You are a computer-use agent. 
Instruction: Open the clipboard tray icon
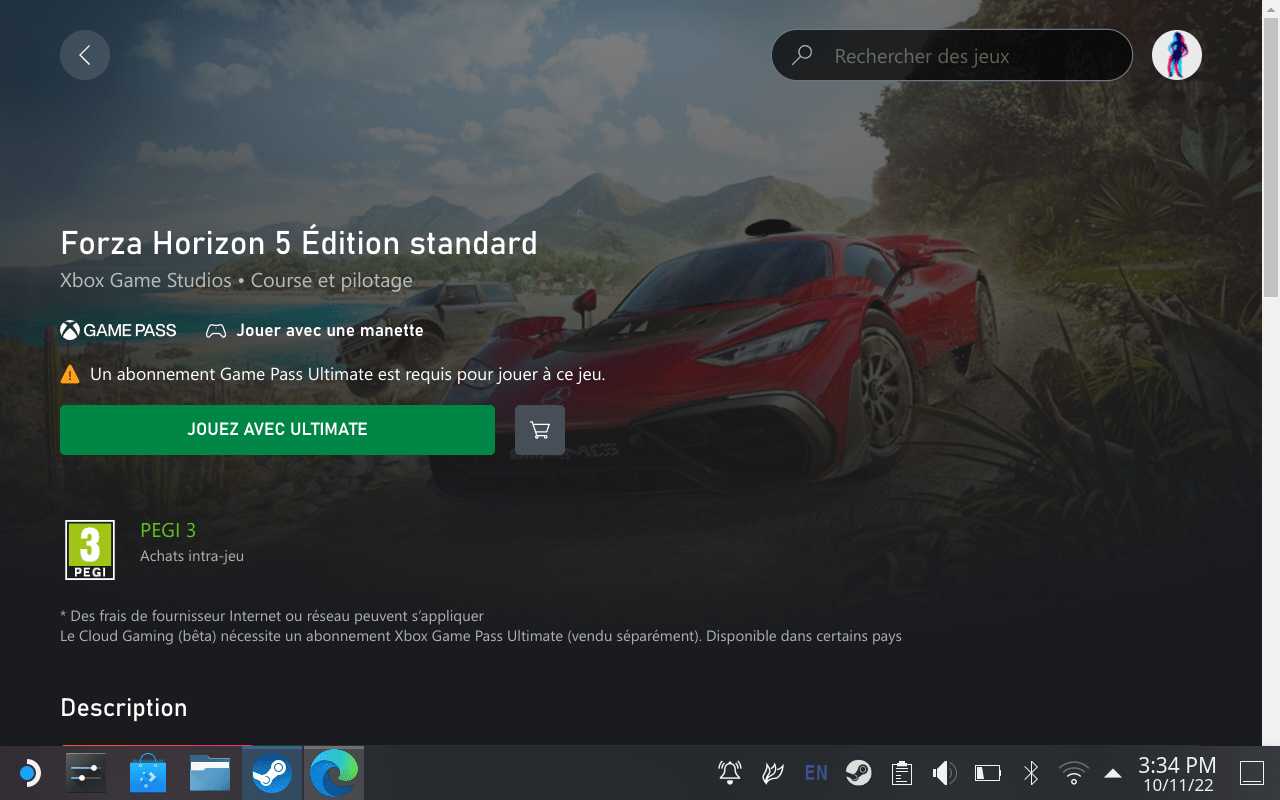[901, 772]
